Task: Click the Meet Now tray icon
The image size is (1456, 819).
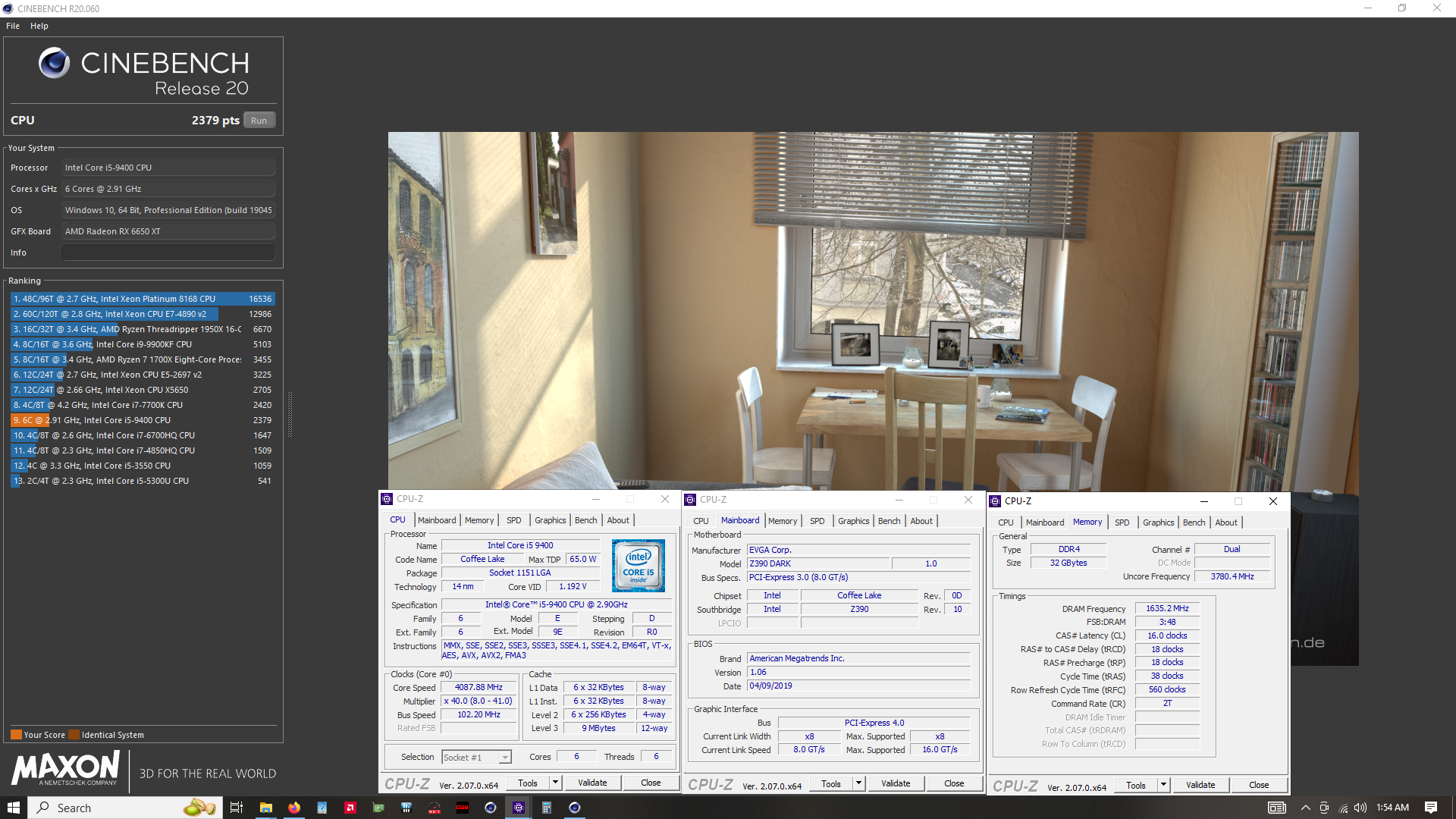Action: pyautogui.click(x=1324, y=808)
